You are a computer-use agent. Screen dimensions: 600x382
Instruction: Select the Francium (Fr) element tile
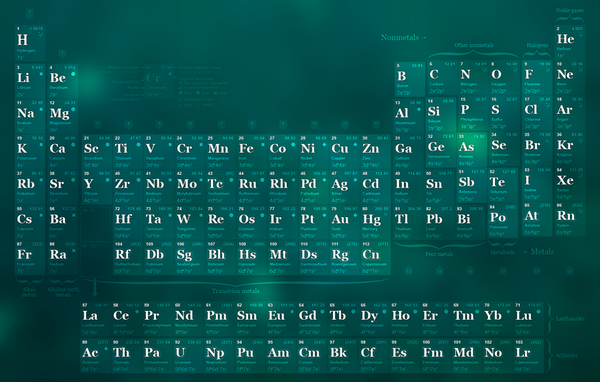pyautogui.click(x=30, y=258)
